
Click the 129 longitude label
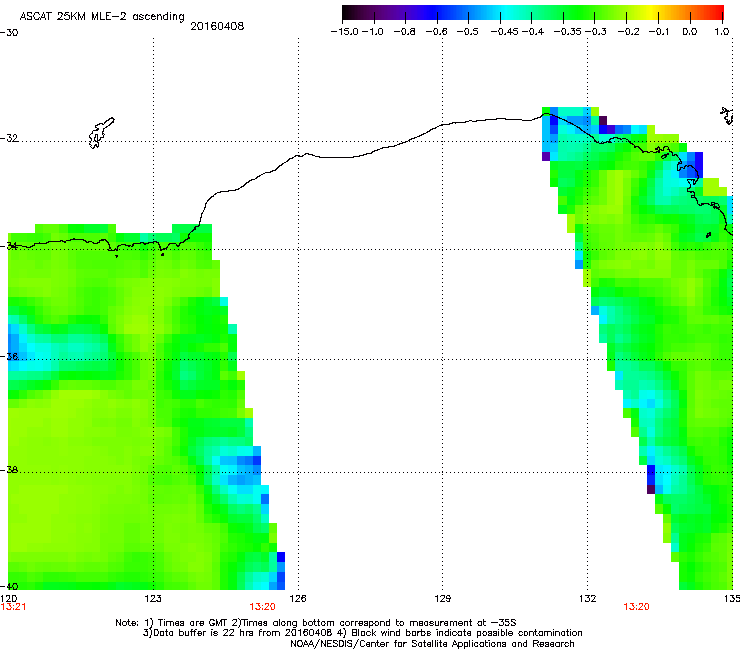[442, 599]
